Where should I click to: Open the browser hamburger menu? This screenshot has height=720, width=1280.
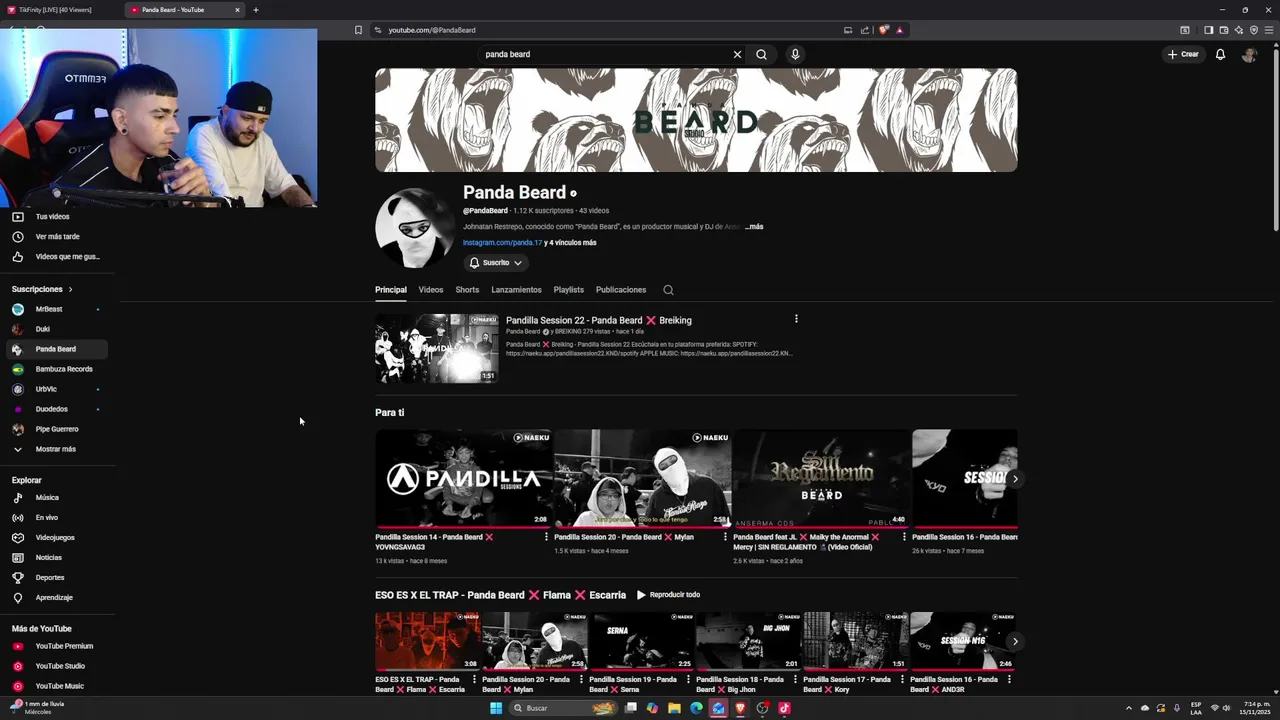(x=1269, y=30)
